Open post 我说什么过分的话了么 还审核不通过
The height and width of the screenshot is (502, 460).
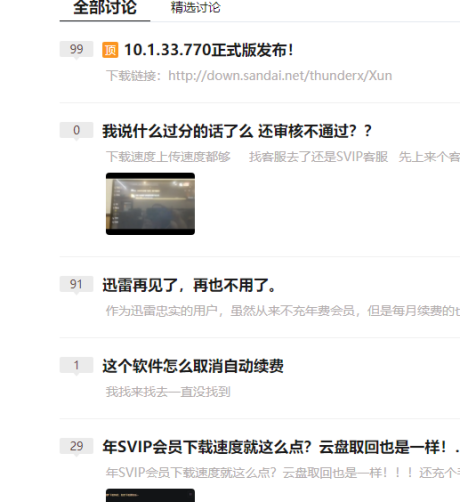[x=237, y=131]
